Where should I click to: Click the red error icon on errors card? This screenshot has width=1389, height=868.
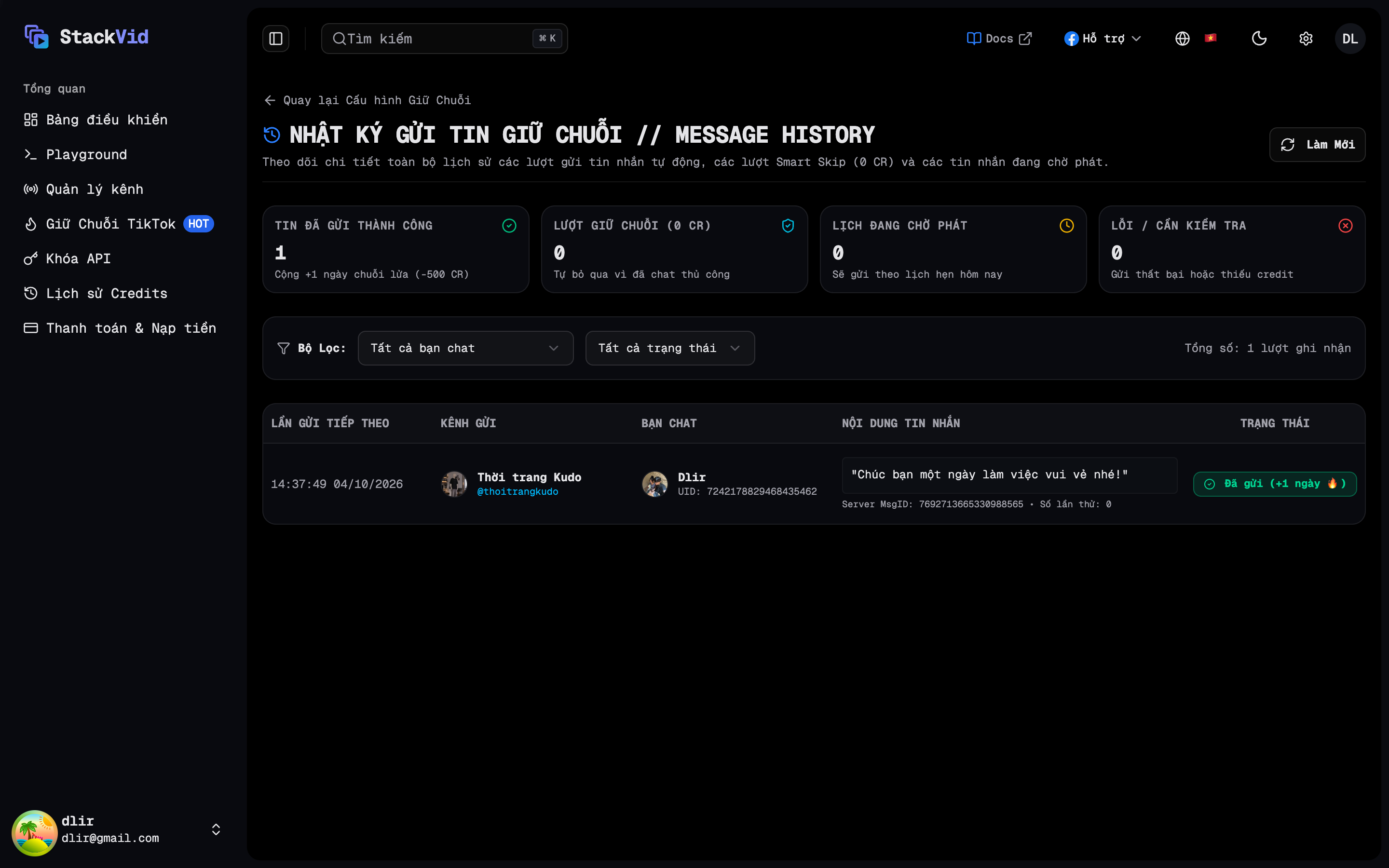pos(1346,226)
